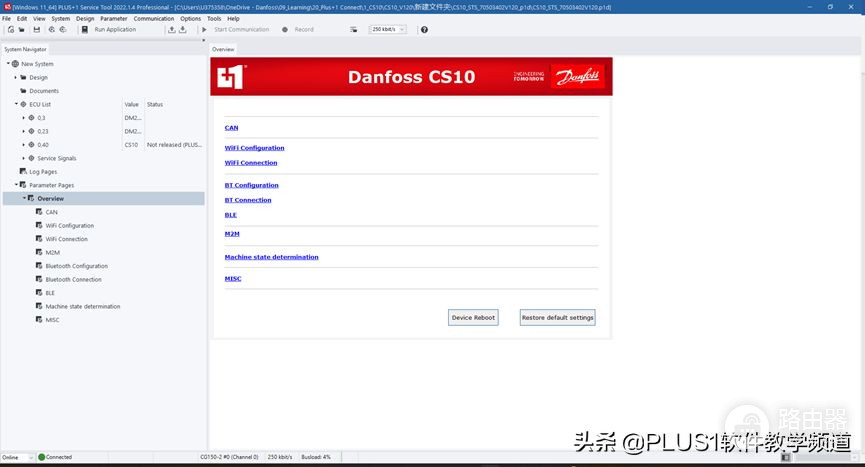Select BLE page in navigator tree

pyautogui.click(x=50, y=293)
